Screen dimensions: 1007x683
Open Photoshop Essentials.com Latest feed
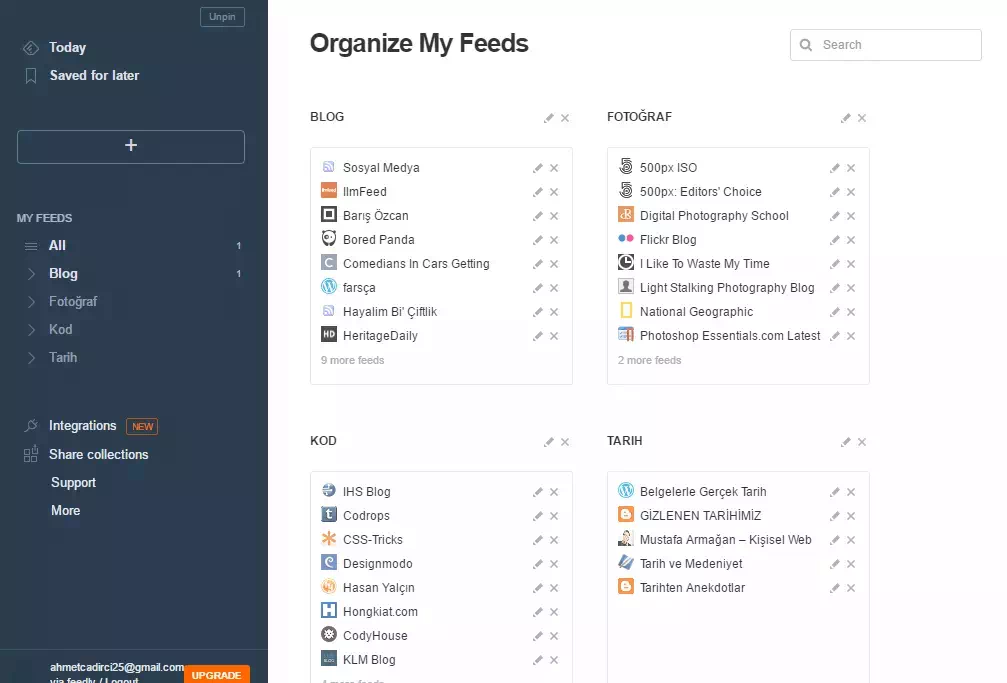click(x=730, y=335)
